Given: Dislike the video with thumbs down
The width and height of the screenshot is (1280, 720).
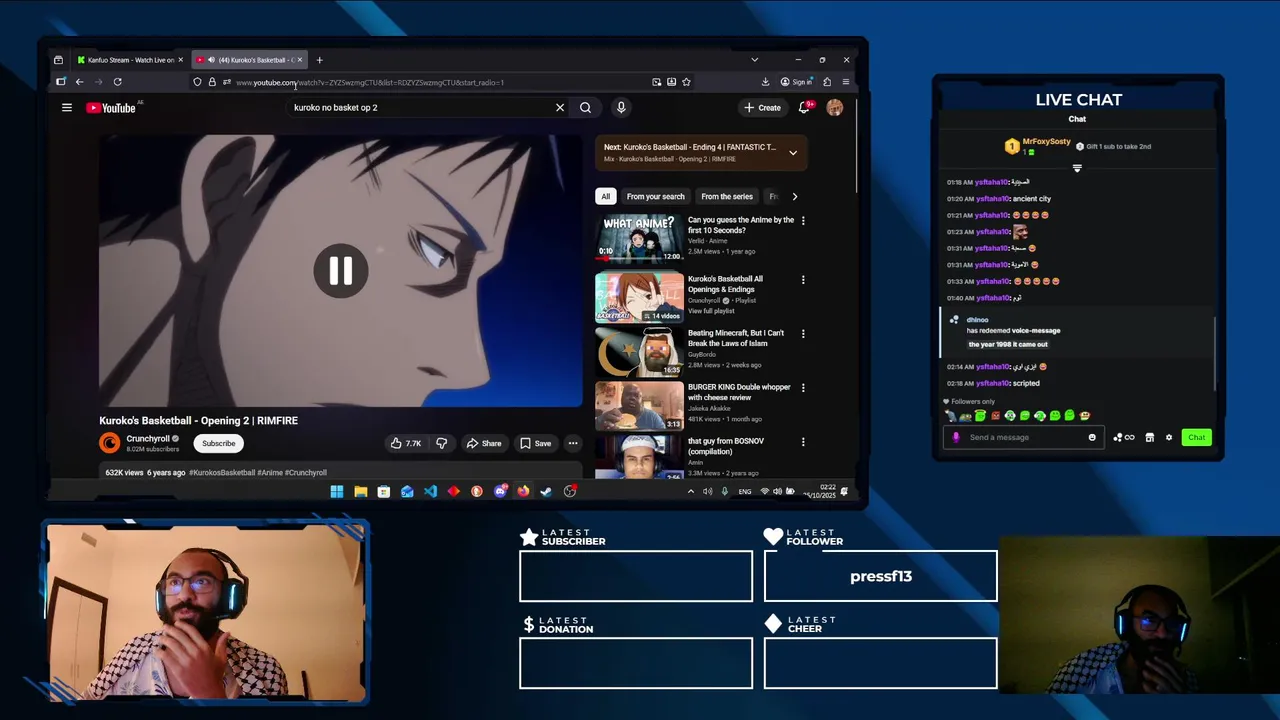Looking at the screenshot, I should (x=441, y=443).
